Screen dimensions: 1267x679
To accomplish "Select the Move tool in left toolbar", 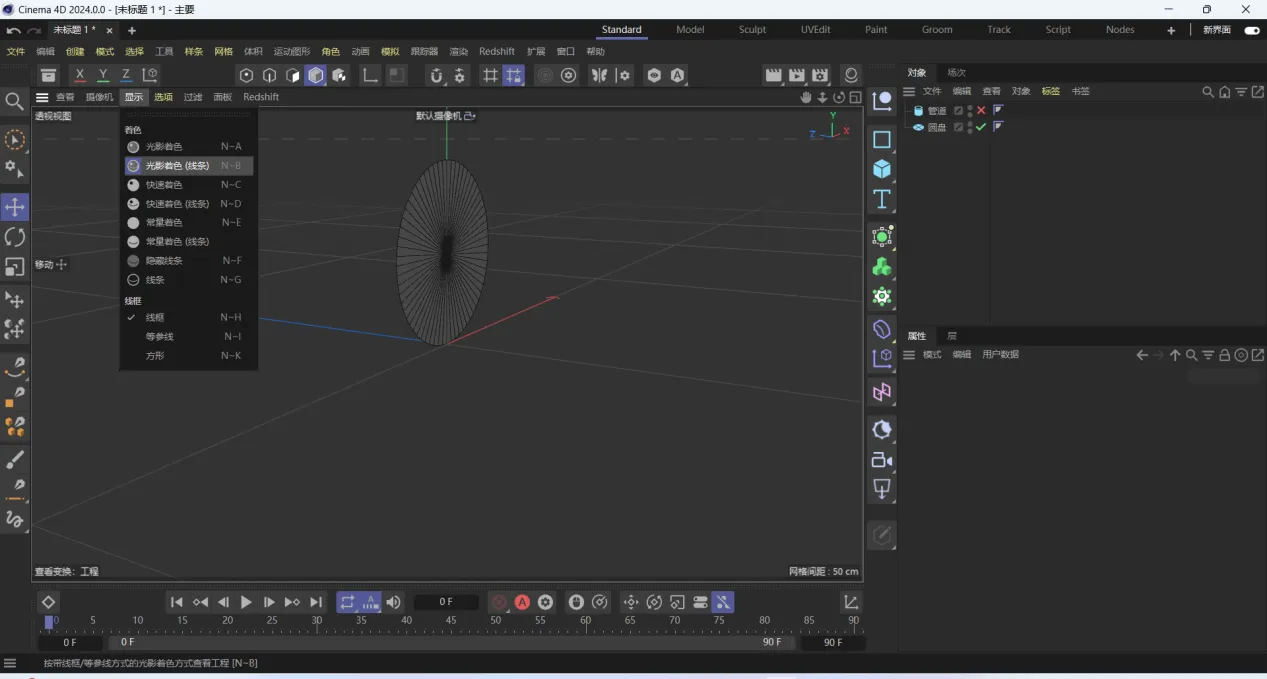I will [15, 207].
